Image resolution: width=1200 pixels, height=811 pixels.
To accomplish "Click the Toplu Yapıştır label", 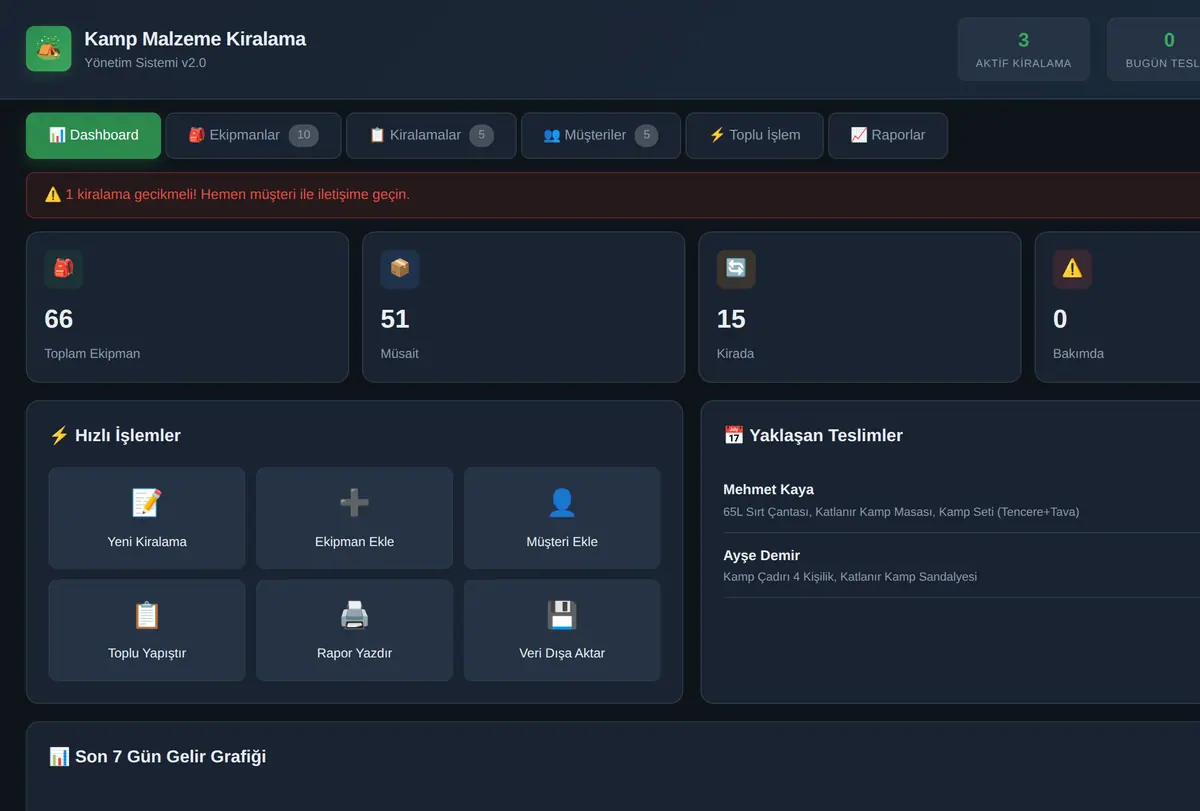I will coord(147,653).
